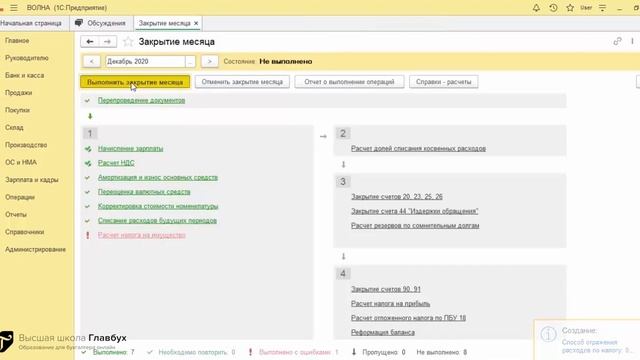Image resolution: width=640 pixels, height=360 pixels.
Task: Open Покупки section in sidebar
Action: (x=17, y=110)
